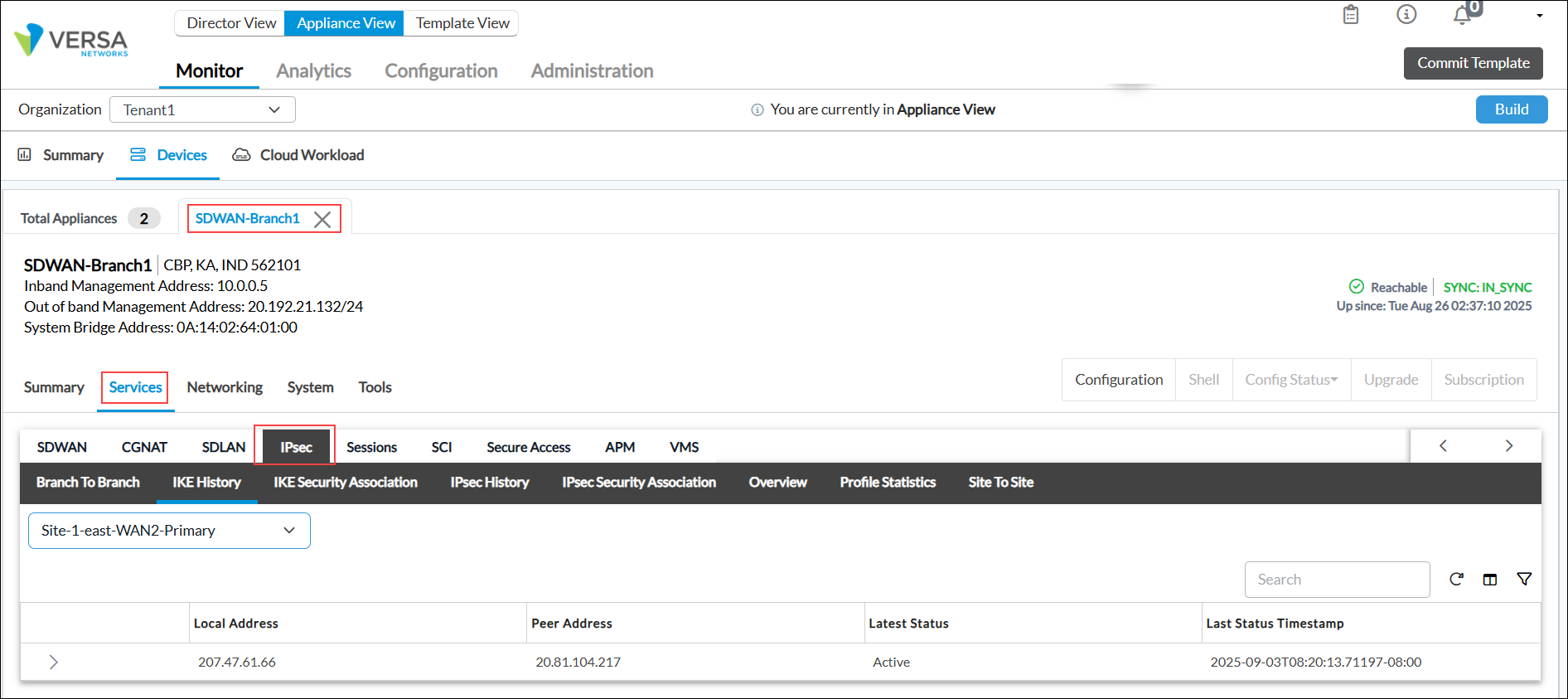Switch to Director View

231,23
